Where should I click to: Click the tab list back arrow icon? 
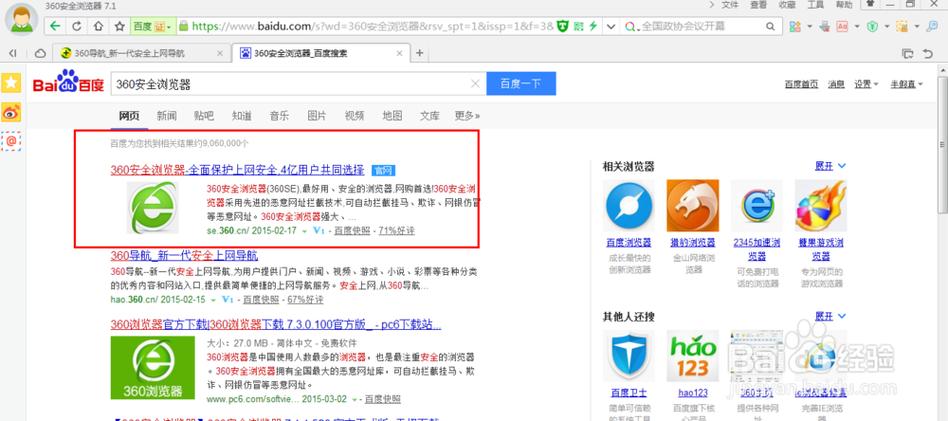(x=13, y=53)
